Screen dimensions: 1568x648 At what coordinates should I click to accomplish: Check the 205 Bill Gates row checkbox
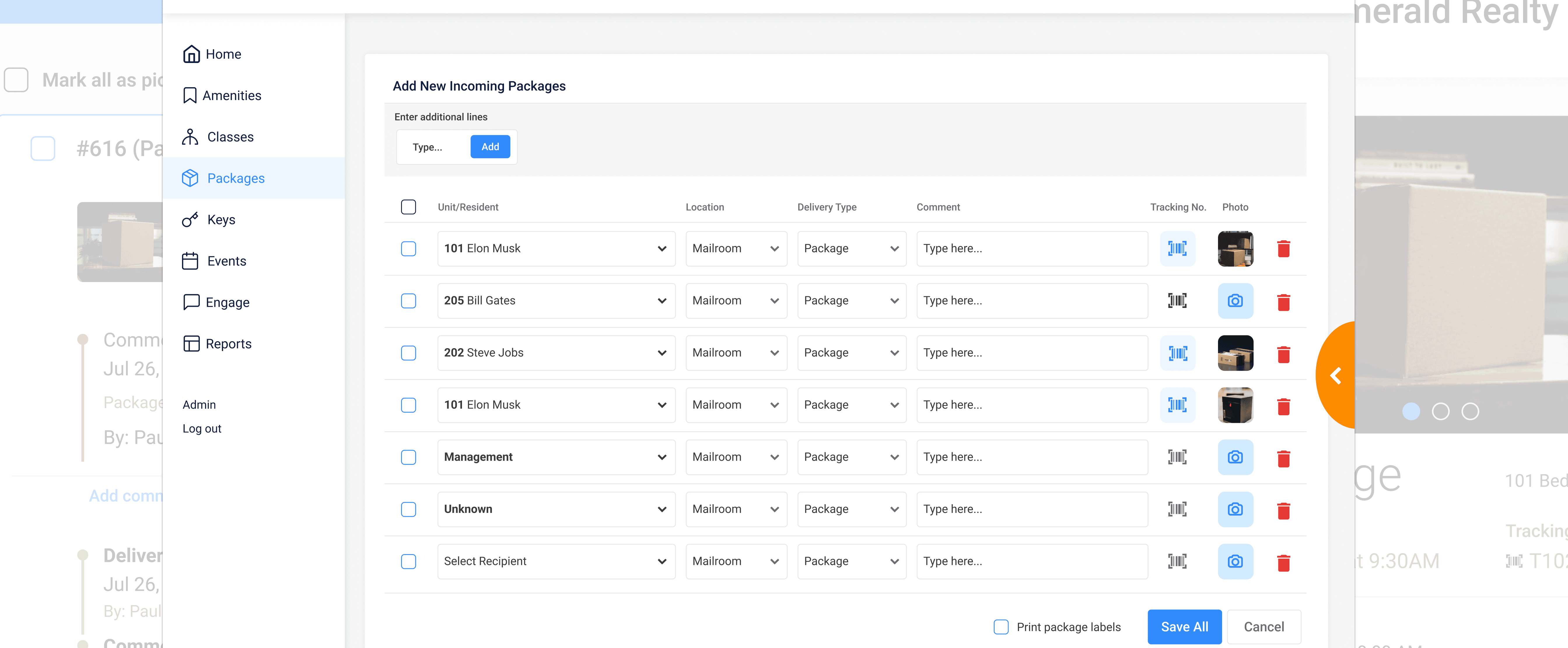point(408,301)
